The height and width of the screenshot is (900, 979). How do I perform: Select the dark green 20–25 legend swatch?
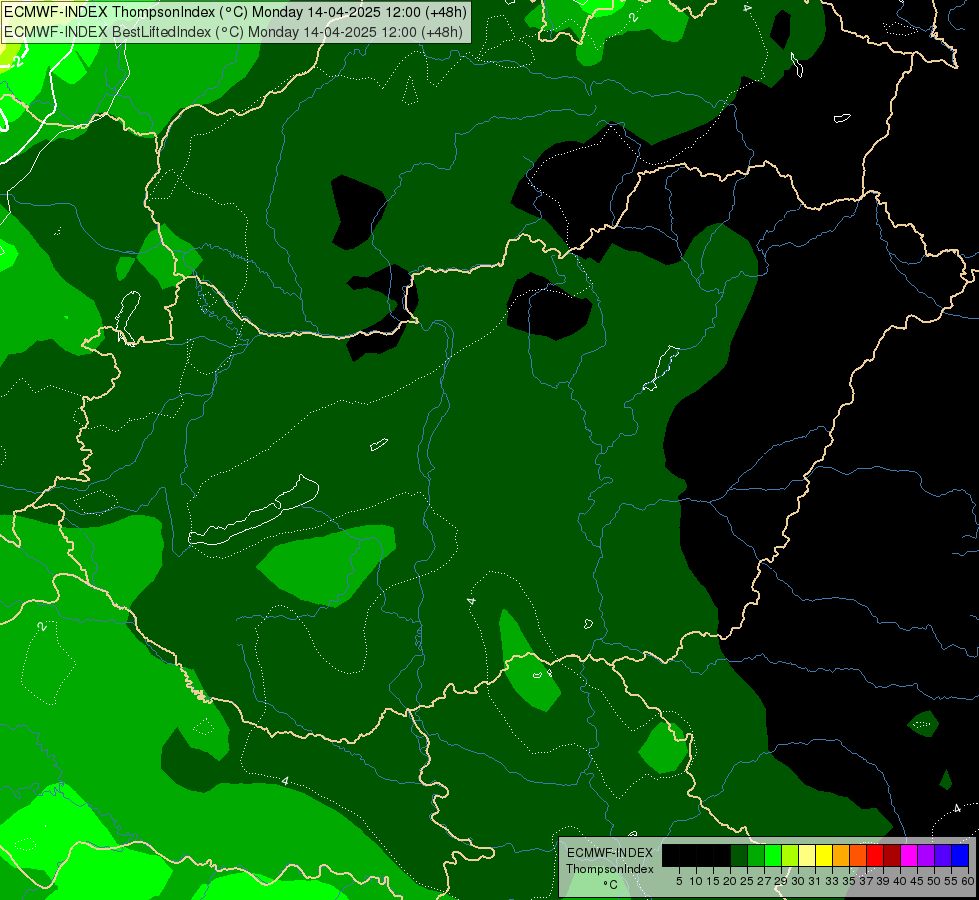pyautogui.click(x=739, y=855)
